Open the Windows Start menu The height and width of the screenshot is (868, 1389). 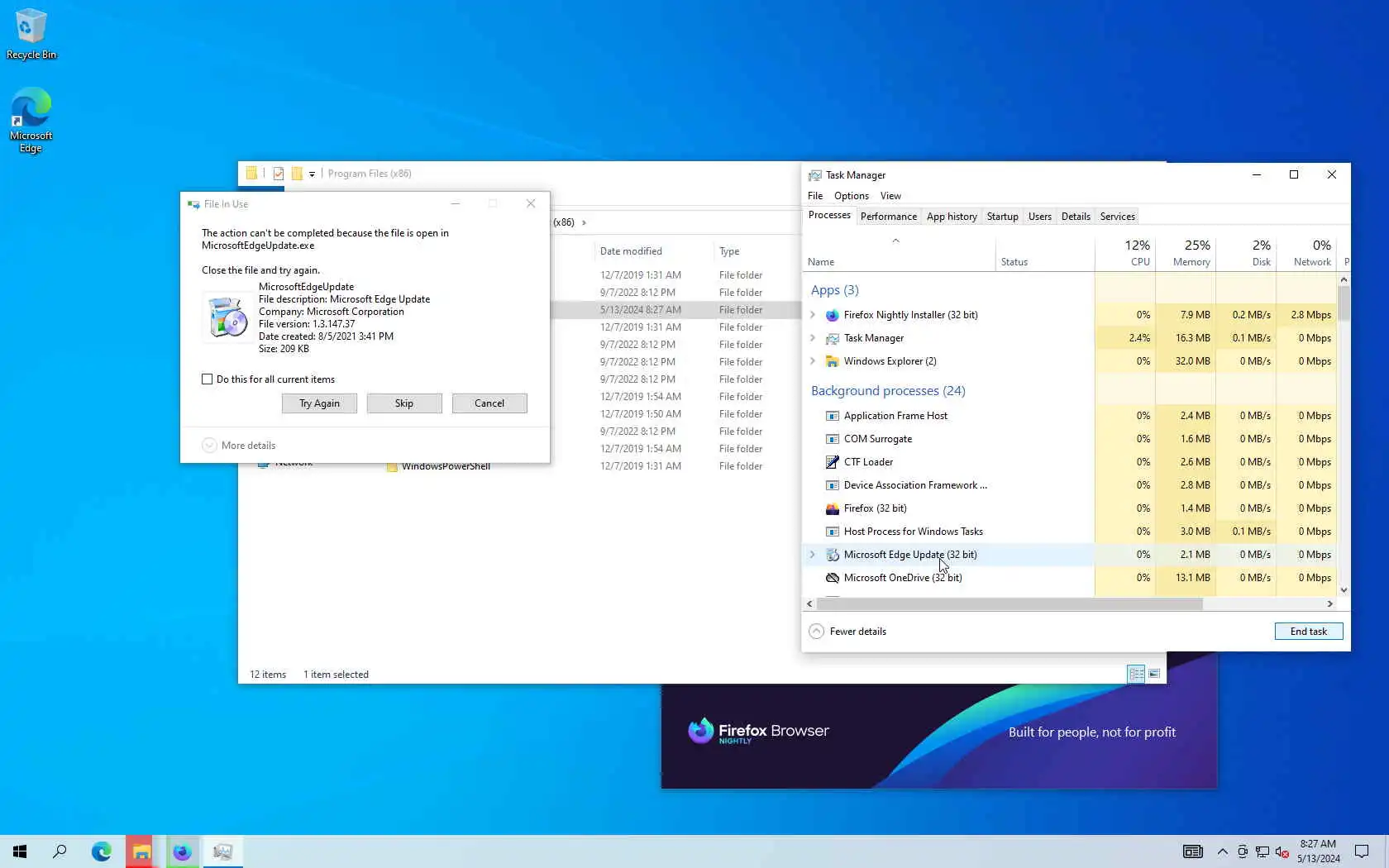[x=20, y=851]
